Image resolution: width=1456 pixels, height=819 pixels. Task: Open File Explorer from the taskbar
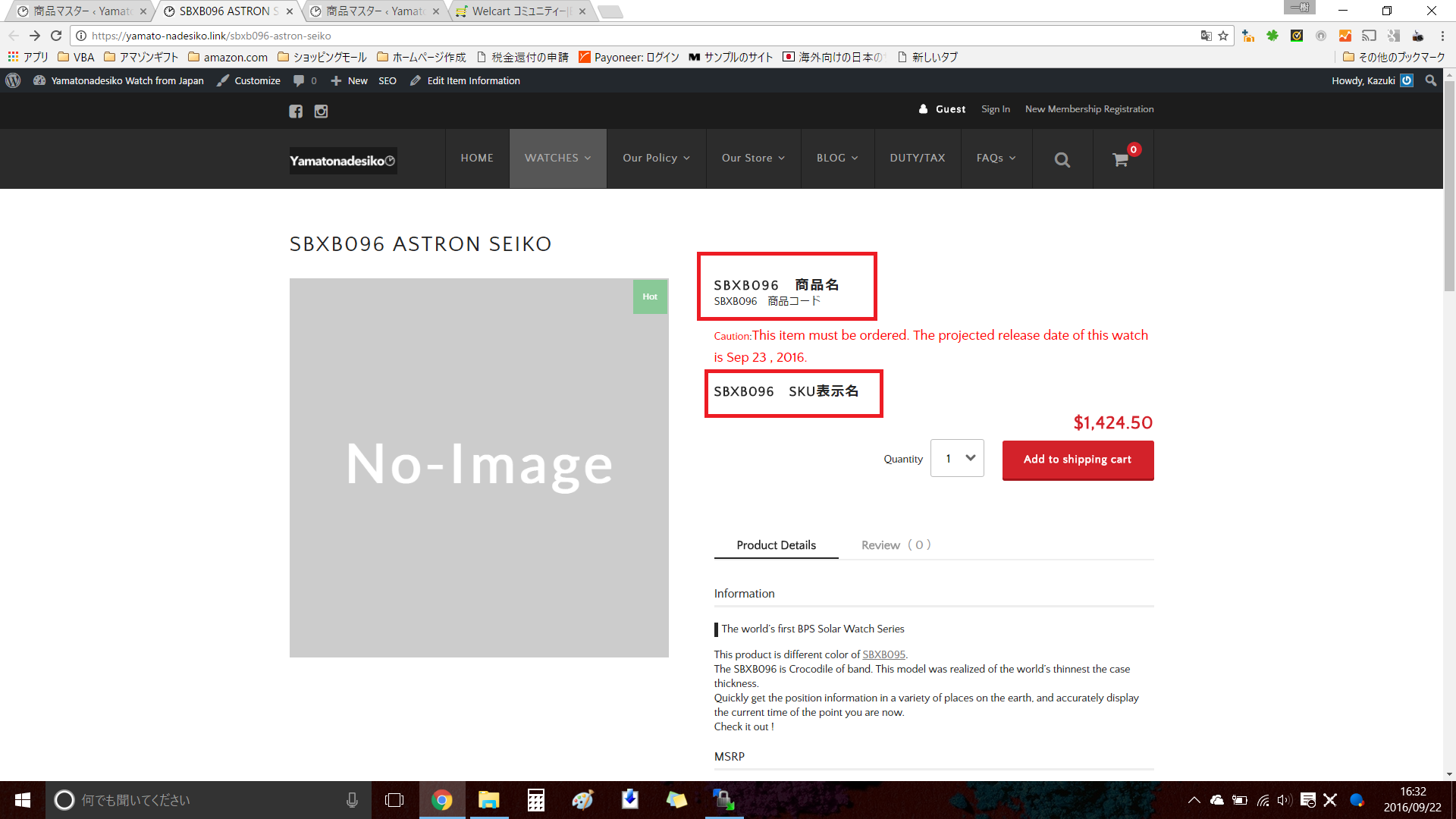(488, 800)
